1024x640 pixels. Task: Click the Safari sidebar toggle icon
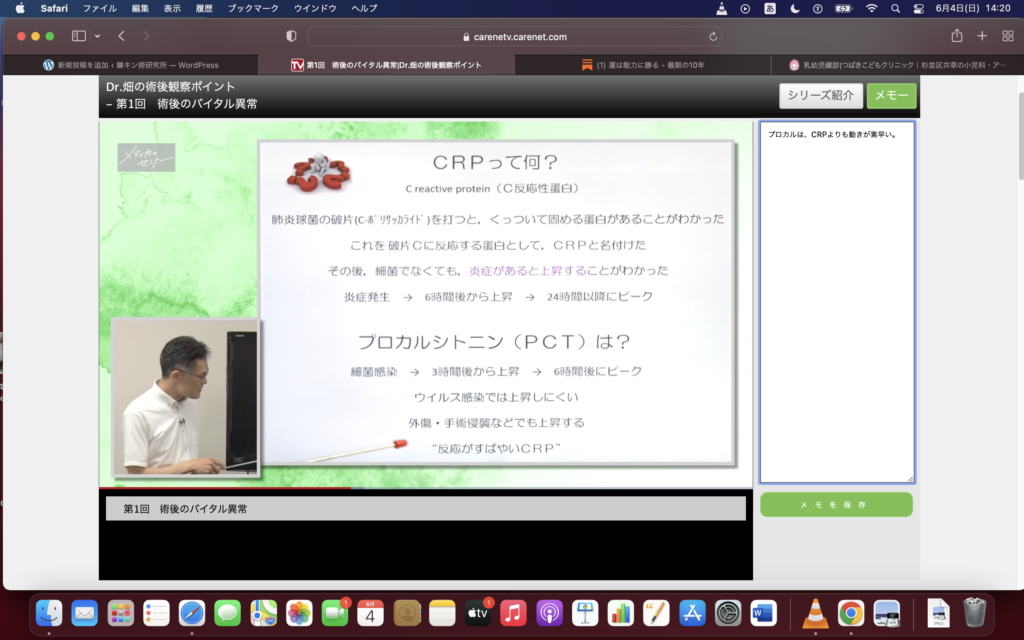pyautogui.click(x=79, y=36)
